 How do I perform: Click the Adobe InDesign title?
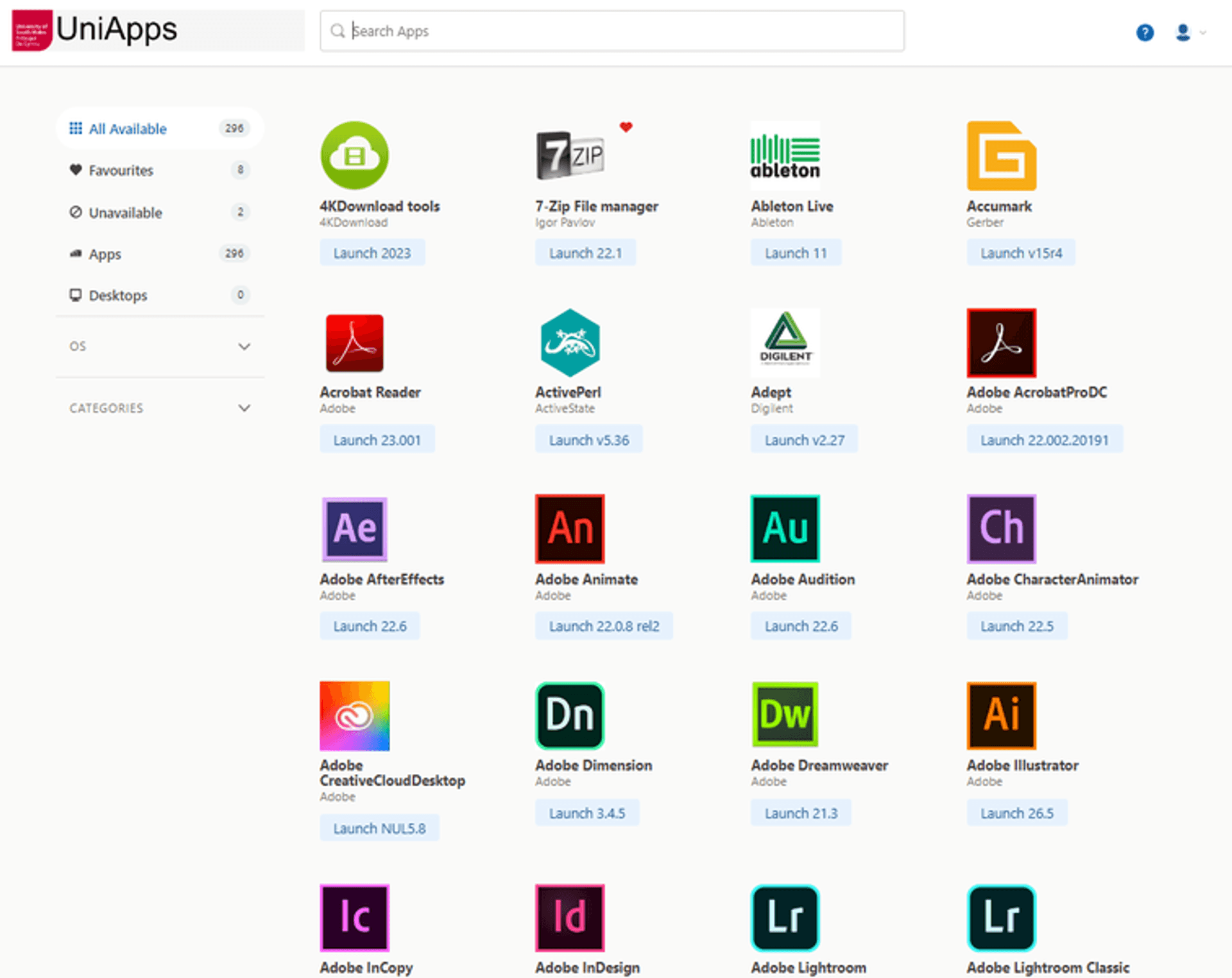[588, 967]
